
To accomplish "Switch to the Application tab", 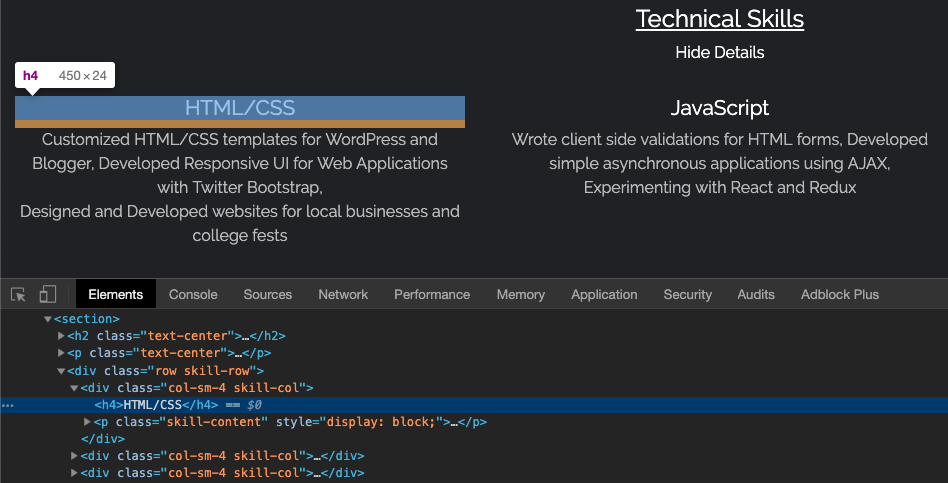I will click(x=604, y=294).
